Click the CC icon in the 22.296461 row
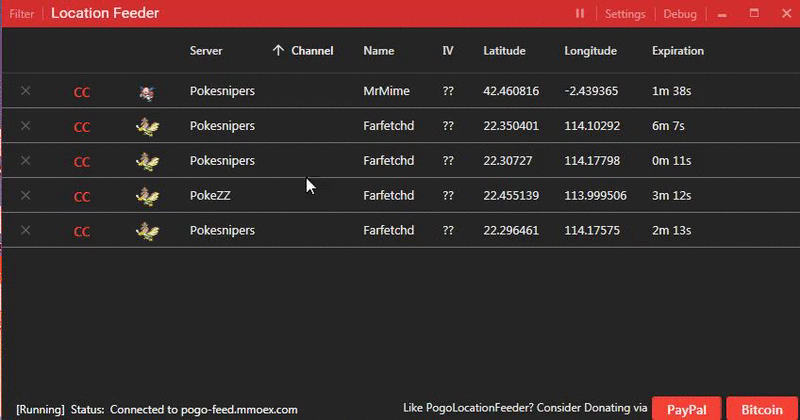The image size is (800, 420). (x=82, y=232)
